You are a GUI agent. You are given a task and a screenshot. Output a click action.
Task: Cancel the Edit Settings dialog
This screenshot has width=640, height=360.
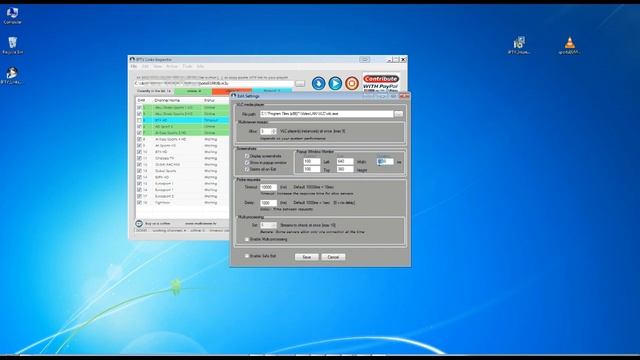(x=333, y=257)
